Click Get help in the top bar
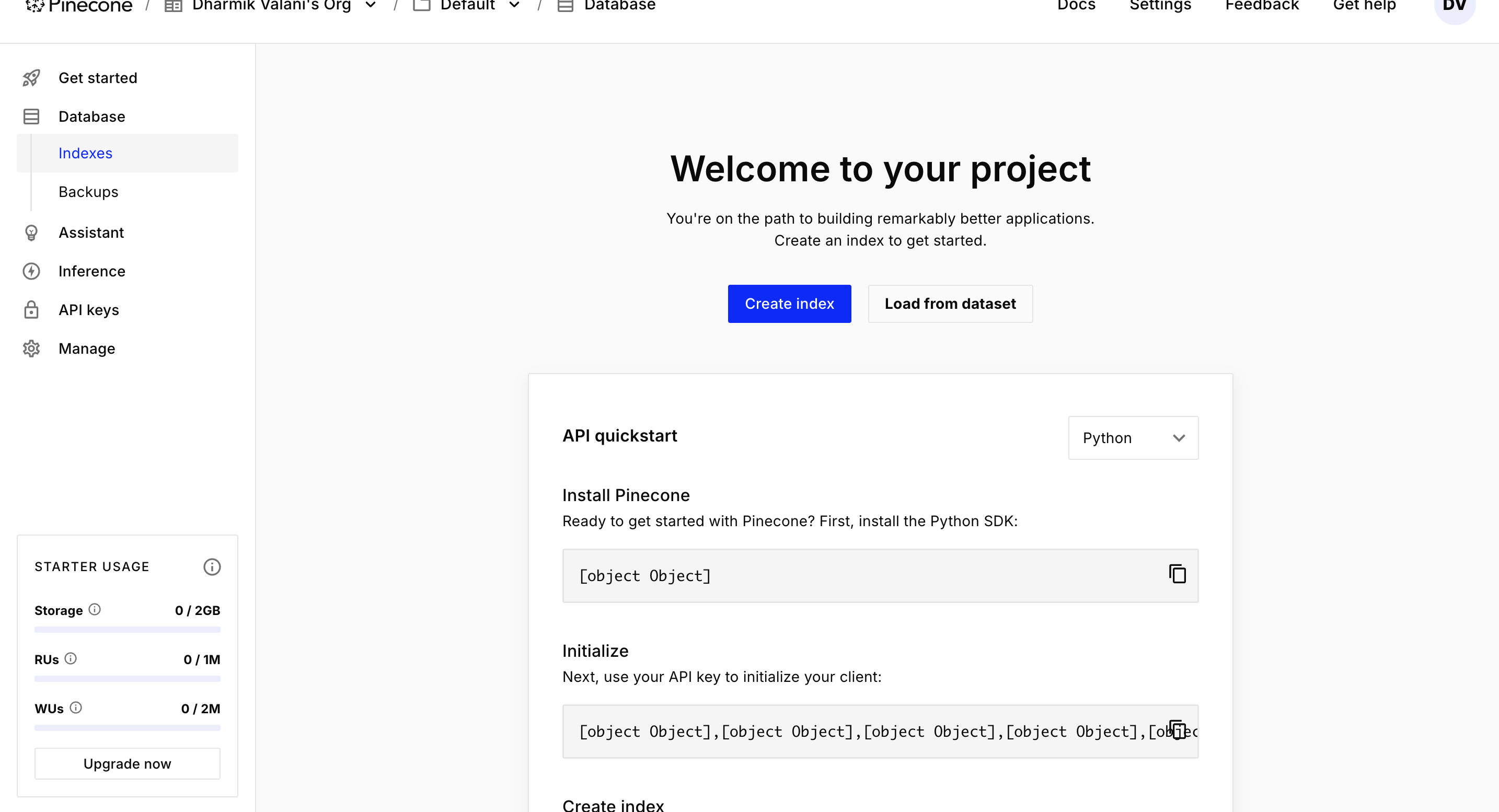Viewport: 1499px width, 812px height. point(1365,6)
